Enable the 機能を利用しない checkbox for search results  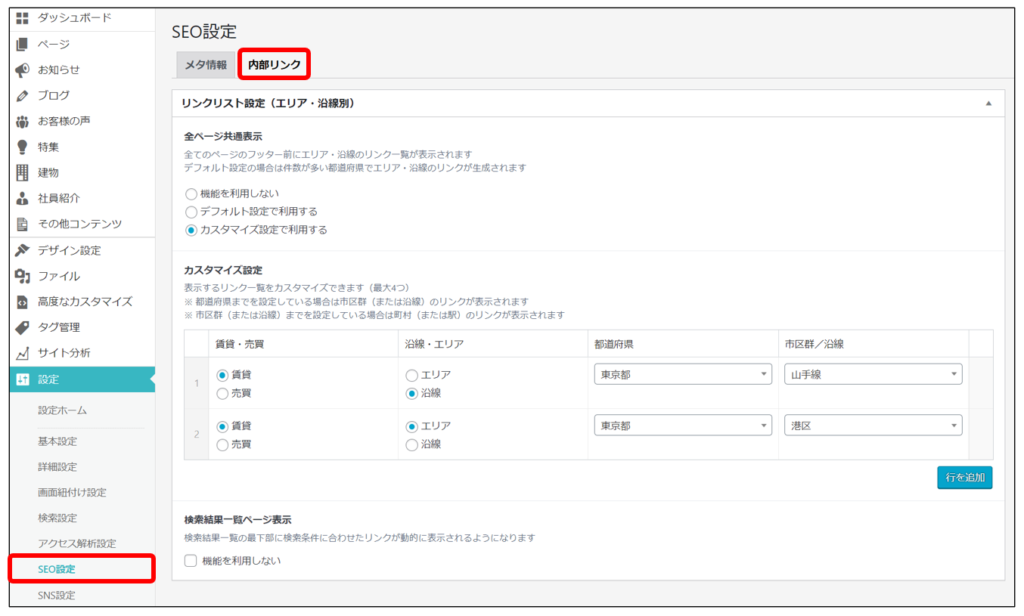tap(191, 561)
